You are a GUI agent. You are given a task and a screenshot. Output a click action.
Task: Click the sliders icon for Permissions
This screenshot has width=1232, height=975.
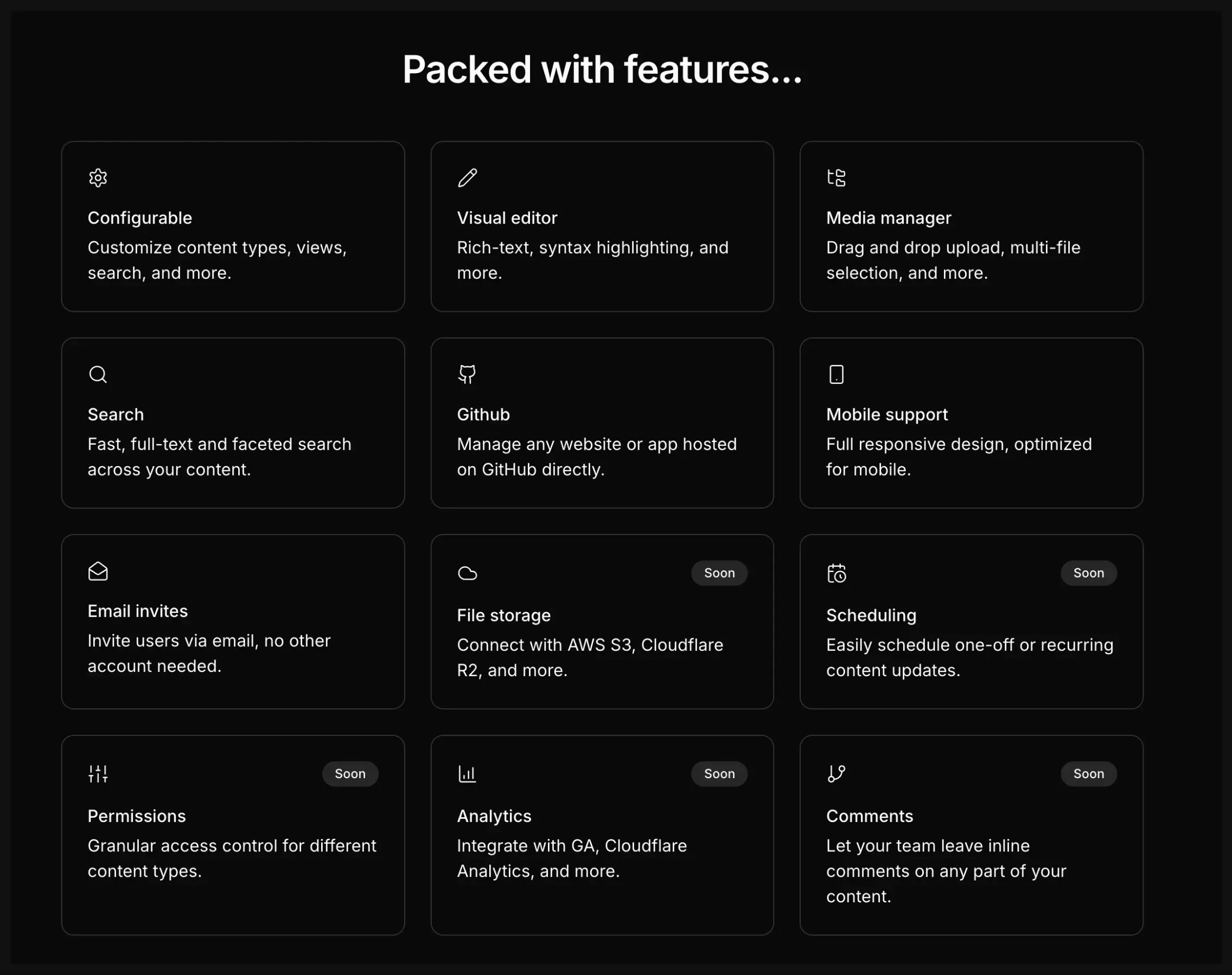[98, 774]
